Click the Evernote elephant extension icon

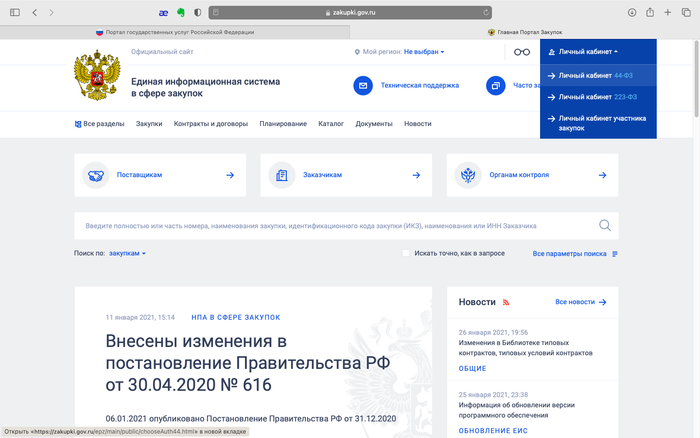tap(179, 12)
